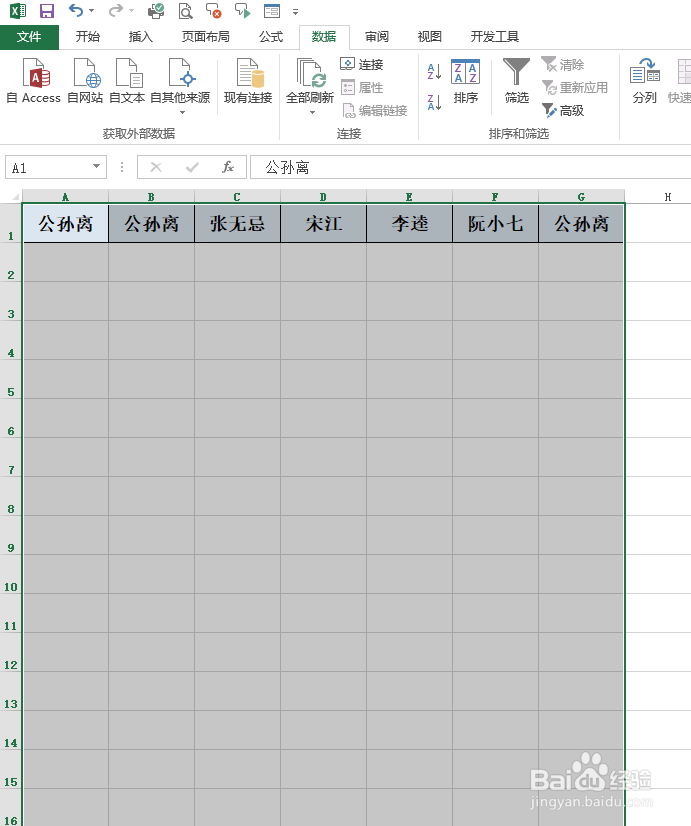Open Advanced filter (高级)
Viewport: 691px width, 826px height.
click(562, 111)
